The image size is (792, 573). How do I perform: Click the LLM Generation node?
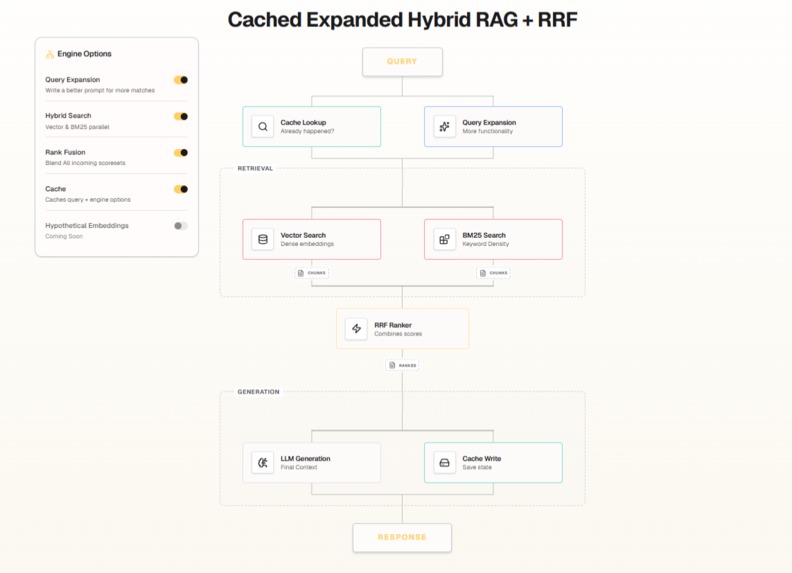312,463
